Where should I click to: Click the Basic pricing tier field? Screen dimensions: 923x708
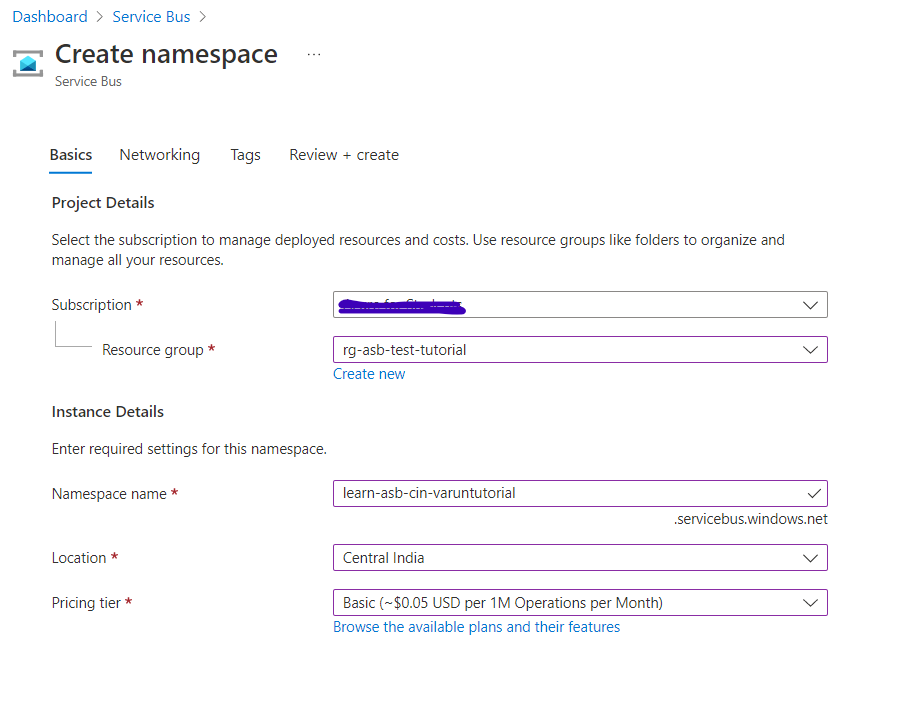coord(550,602)
